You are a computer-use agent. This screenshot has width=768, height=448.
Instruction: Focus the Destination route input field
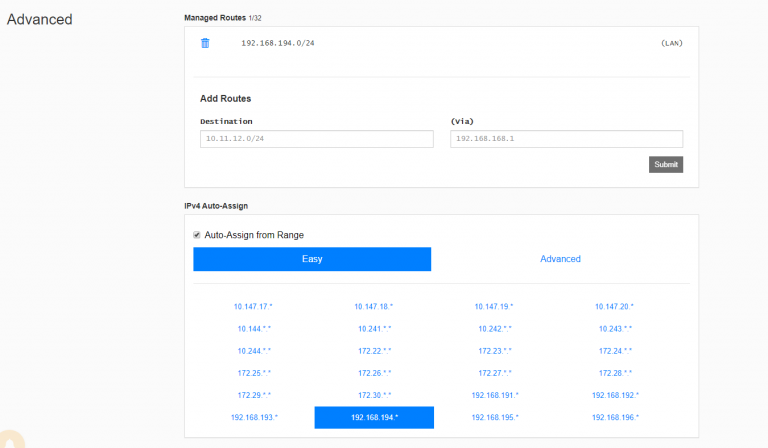pos(316,139)
